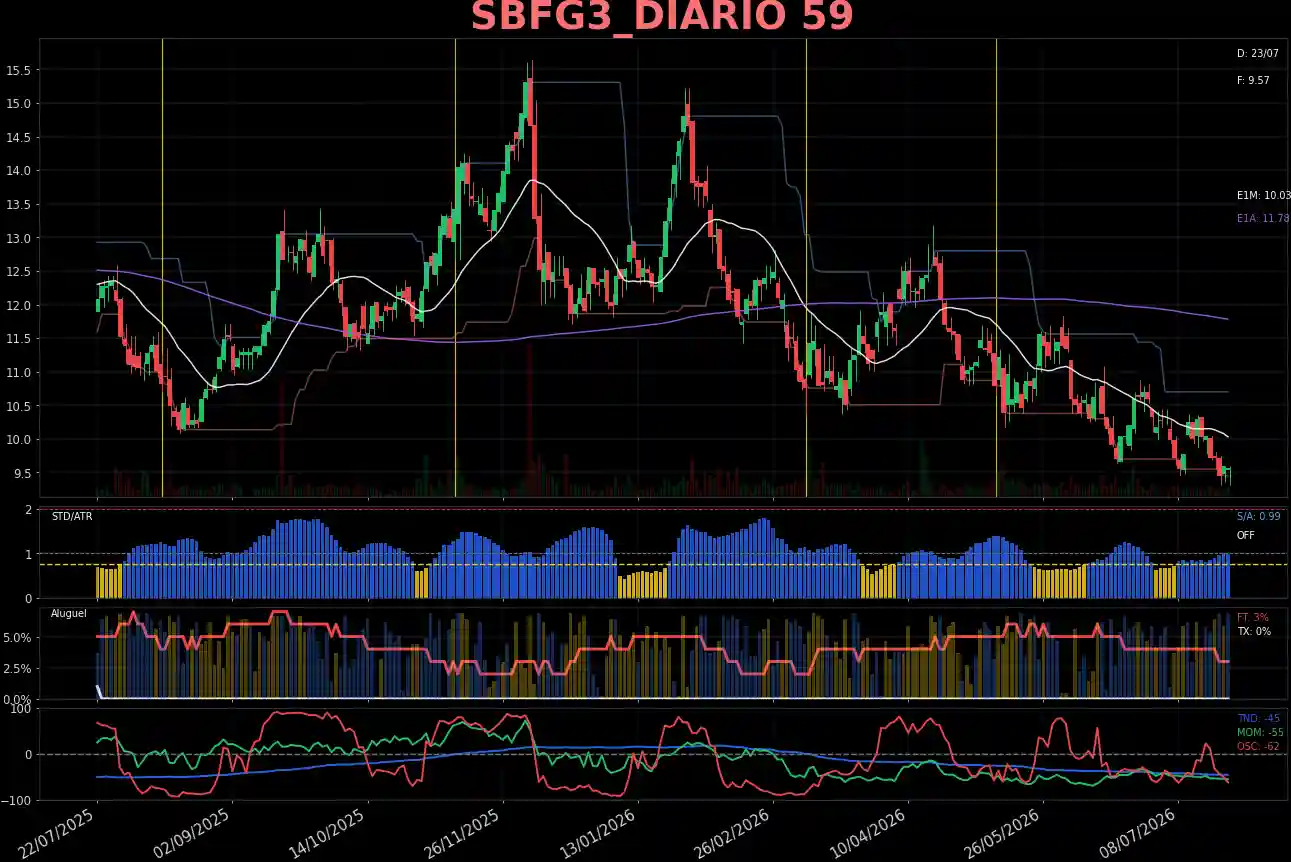Select the 13.5 price axis tick
This screenshot has height=862, width=1291.
(18, 204)
